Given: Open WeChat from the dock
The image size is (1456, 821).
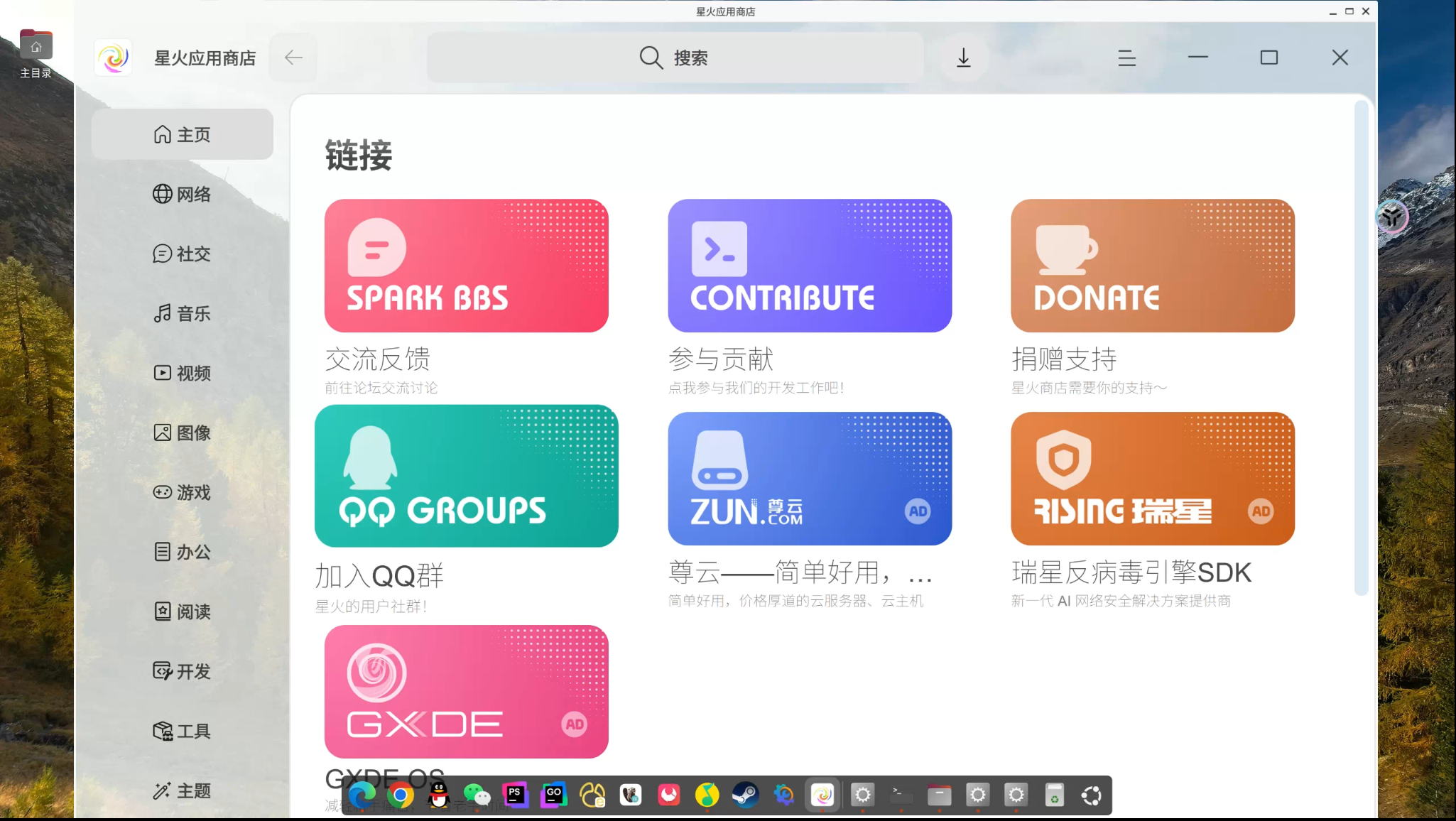Looking at the screenshot, I should coord(477,795).
